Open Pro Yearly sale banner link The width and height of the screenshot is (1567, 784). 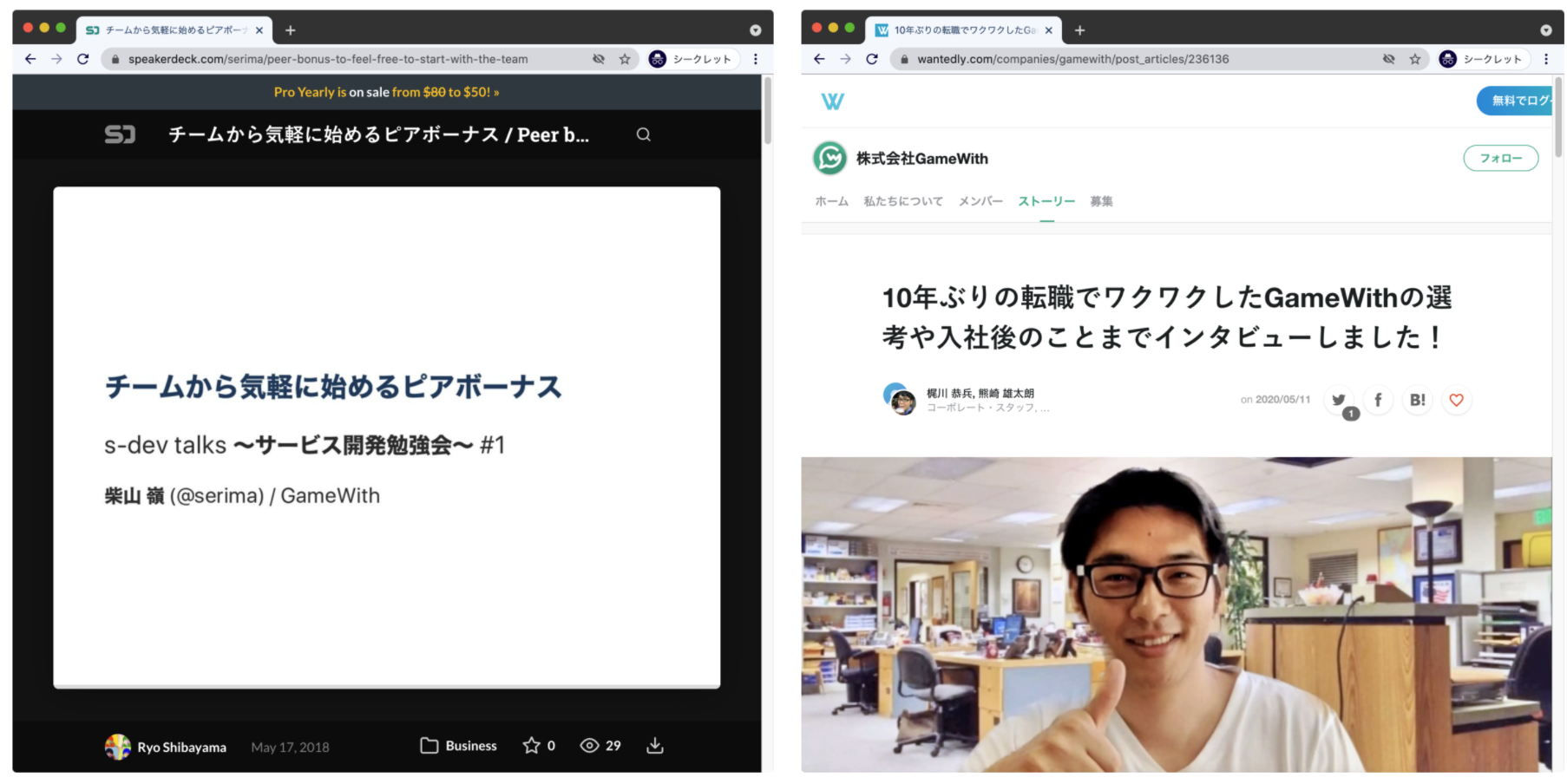pyautogui.click(x=386, y=92)
